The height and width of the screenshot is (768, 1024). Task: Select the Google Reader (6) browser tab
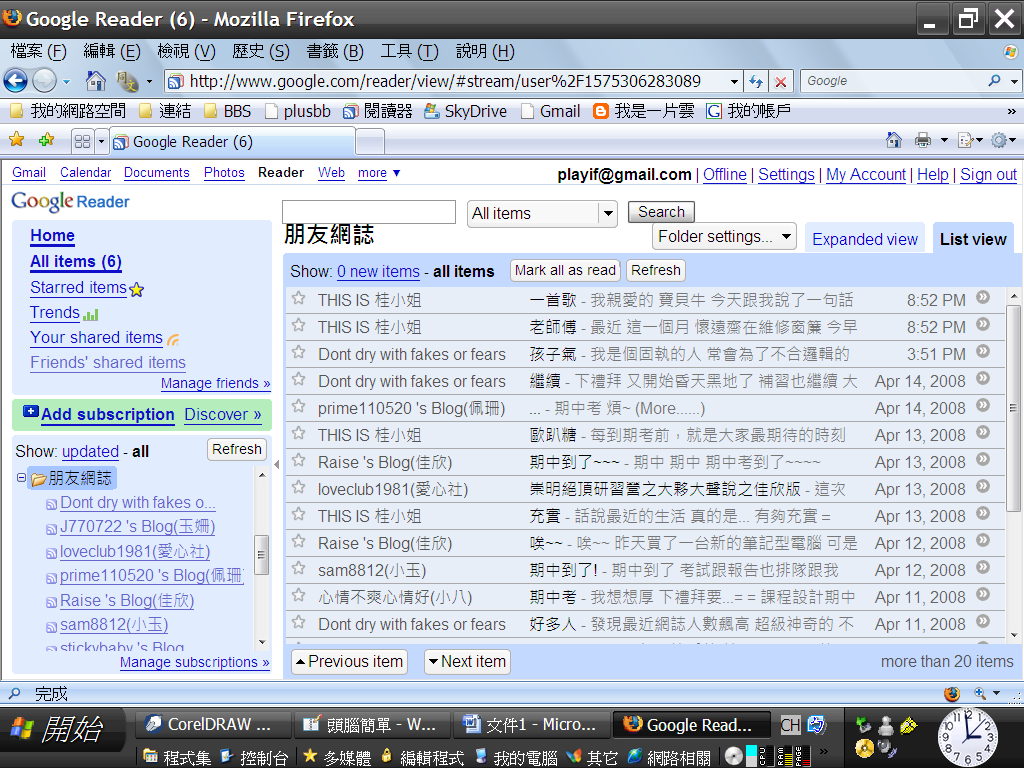[234, 142]
